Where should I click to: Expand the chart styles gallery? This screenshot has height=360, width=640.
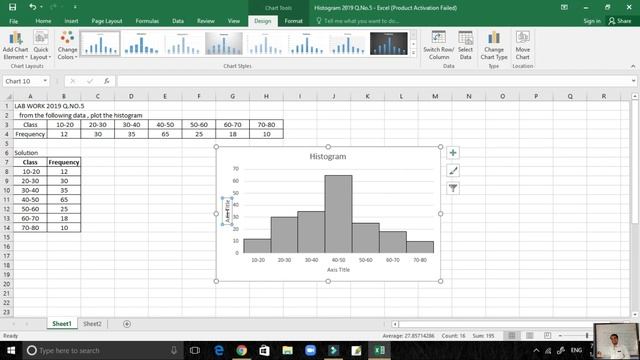(x=413, y=52)
